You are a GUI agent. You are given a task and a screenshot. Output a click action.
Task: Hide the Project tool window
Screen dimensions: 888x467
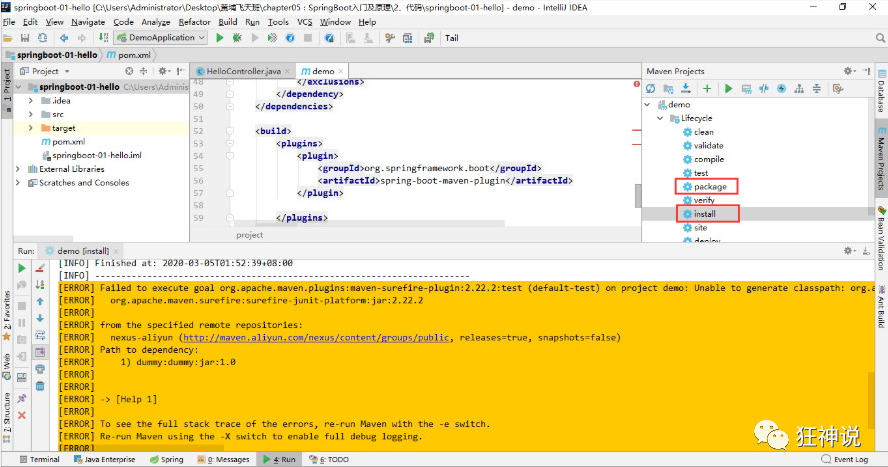(180, 71)
